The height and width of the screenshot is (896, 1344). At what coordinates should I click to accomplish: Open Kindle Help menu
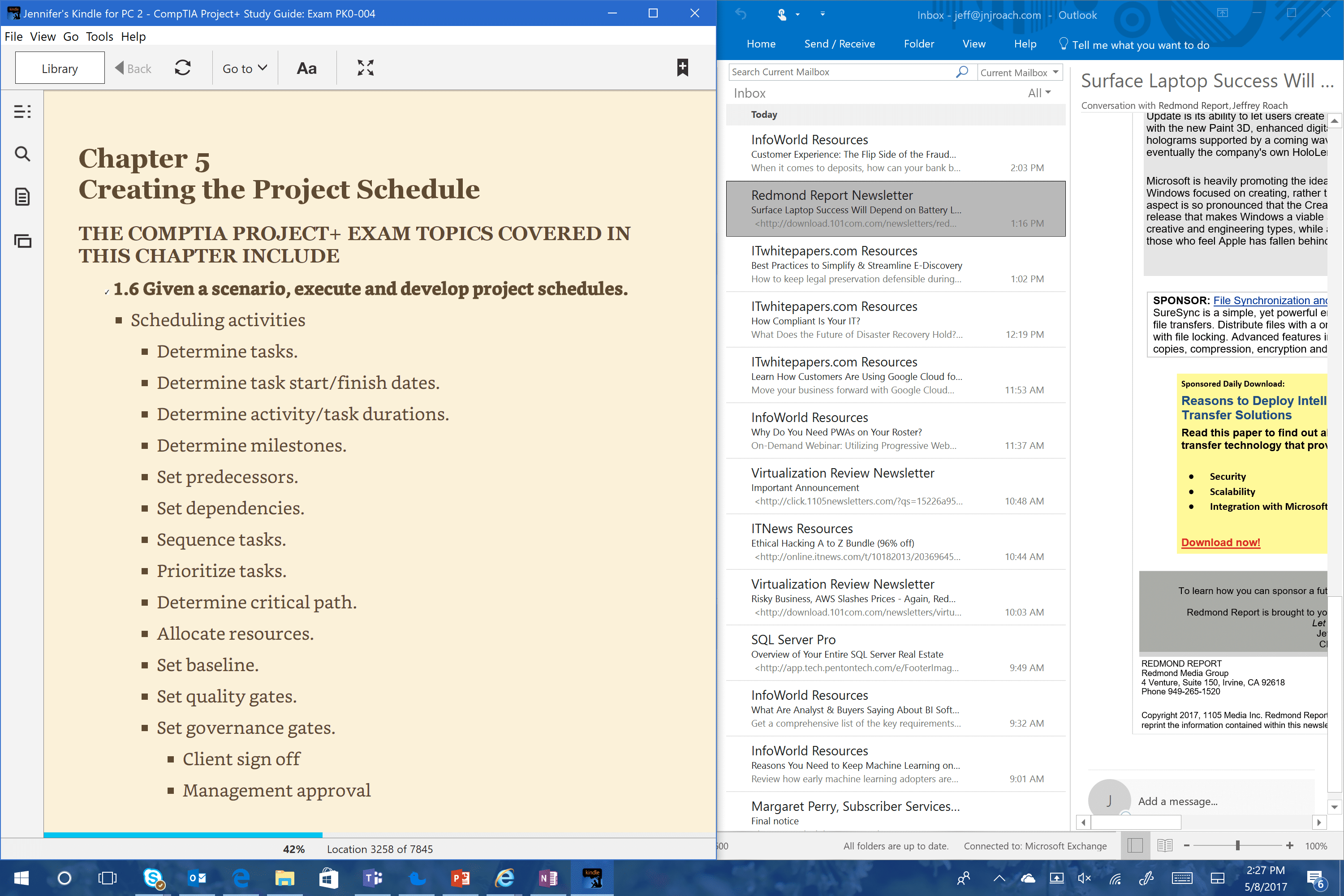tap(133, 37)
